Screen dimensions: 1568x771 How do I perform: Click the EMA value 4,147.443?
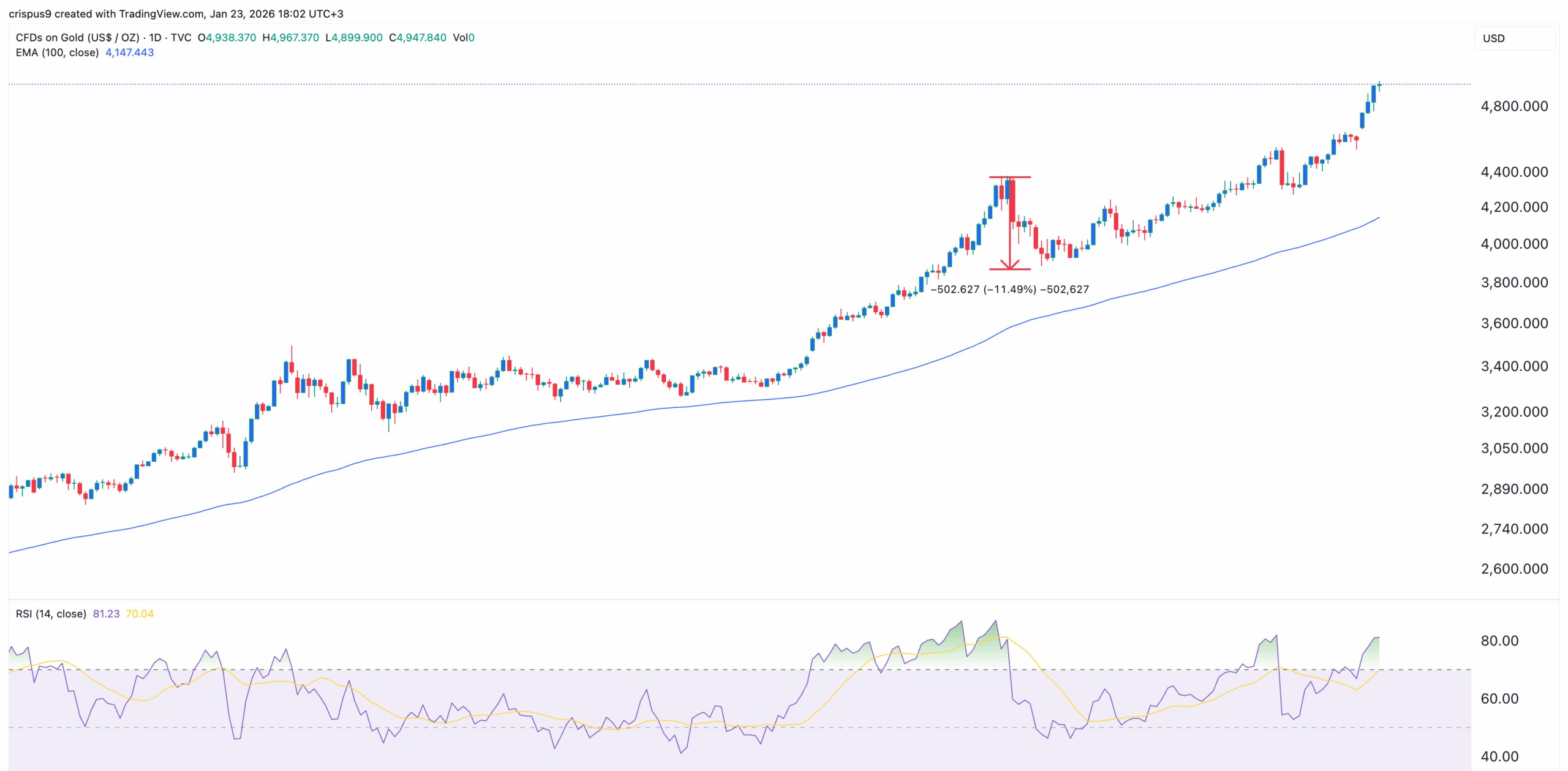tap(129, 53)
